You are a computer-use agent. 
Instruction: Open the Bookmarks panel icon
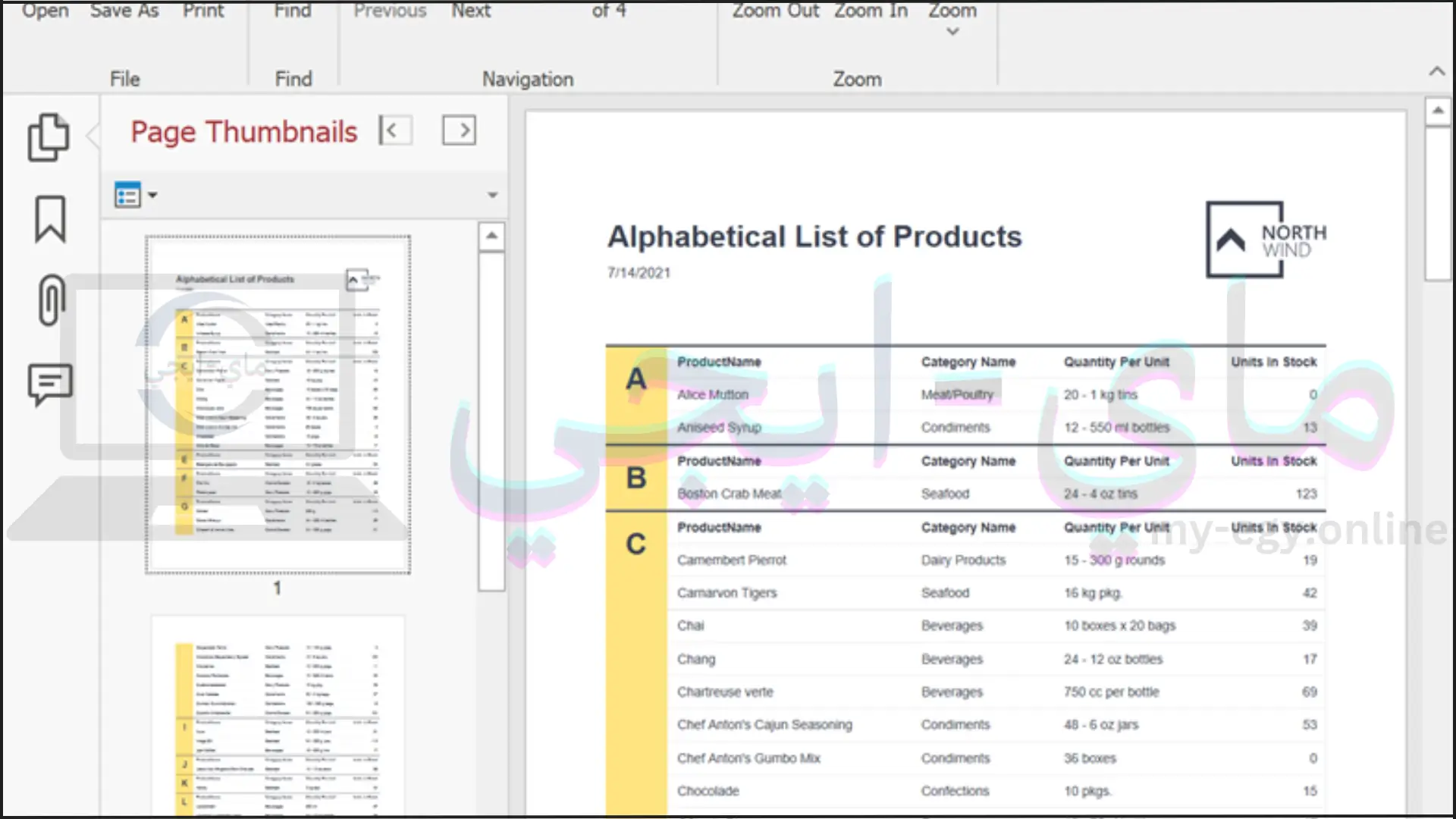point(50,220)
